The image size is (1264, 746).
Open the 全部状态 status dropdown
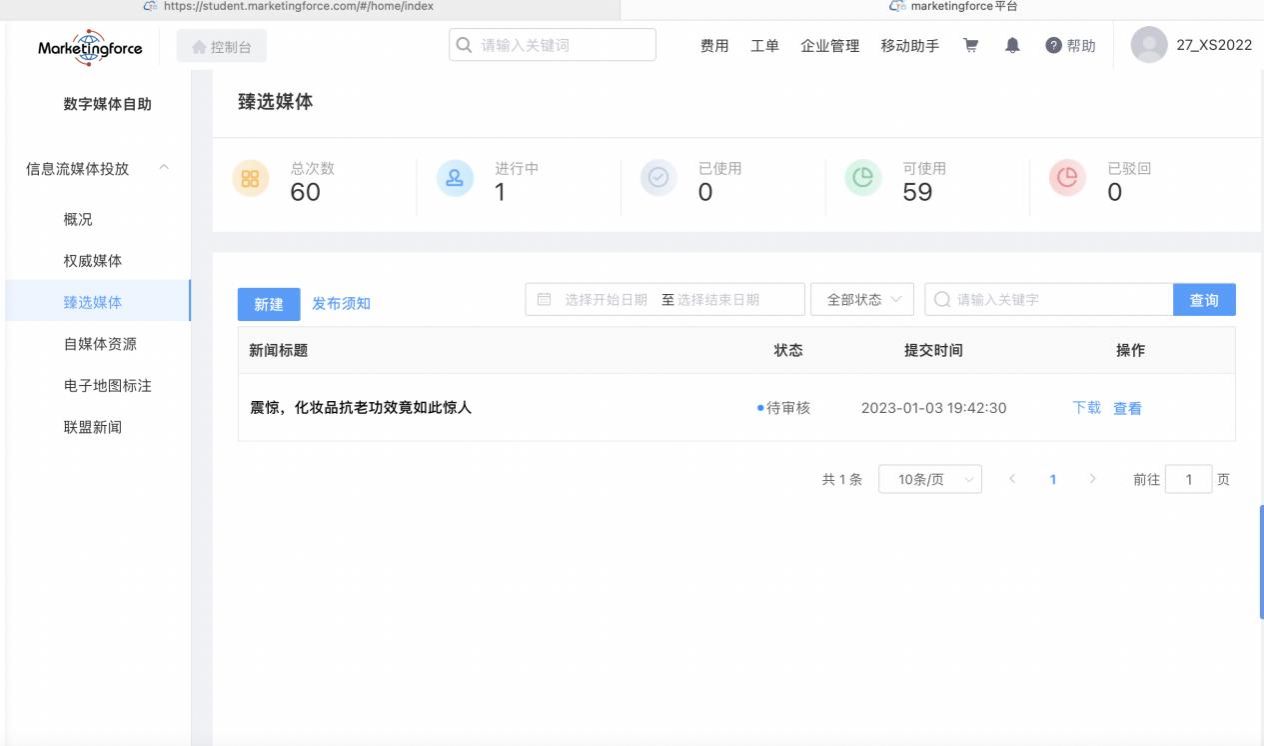(x=862, y=300)
